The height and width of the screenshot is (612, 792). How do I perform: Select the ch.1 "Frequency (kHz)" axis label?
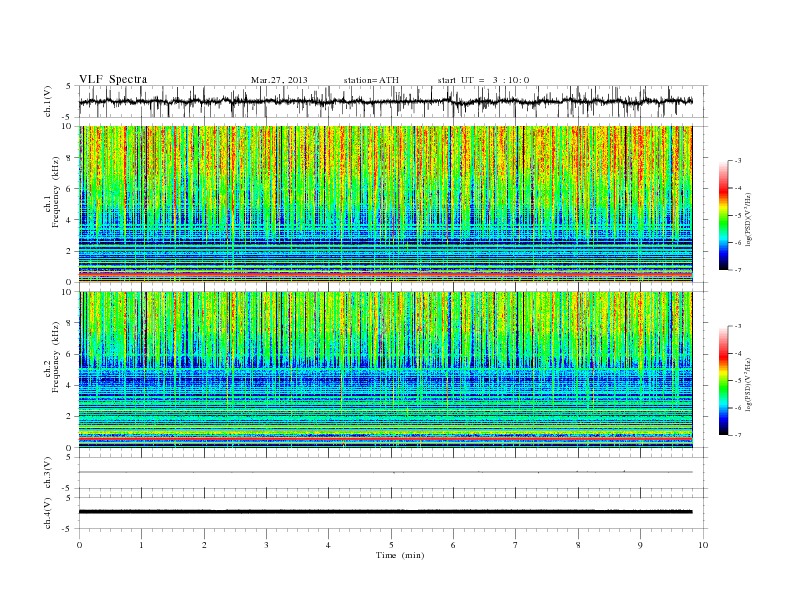point(56,192)
